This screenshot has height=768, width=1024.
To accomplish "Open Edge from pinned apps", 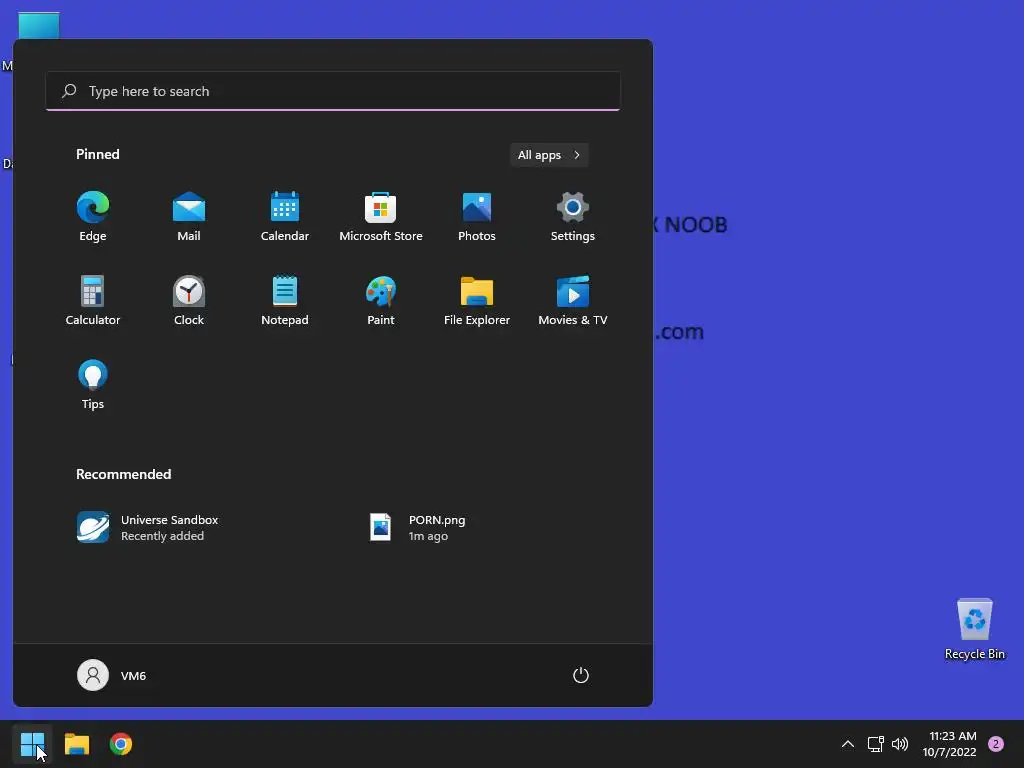I will click(93, 217).
